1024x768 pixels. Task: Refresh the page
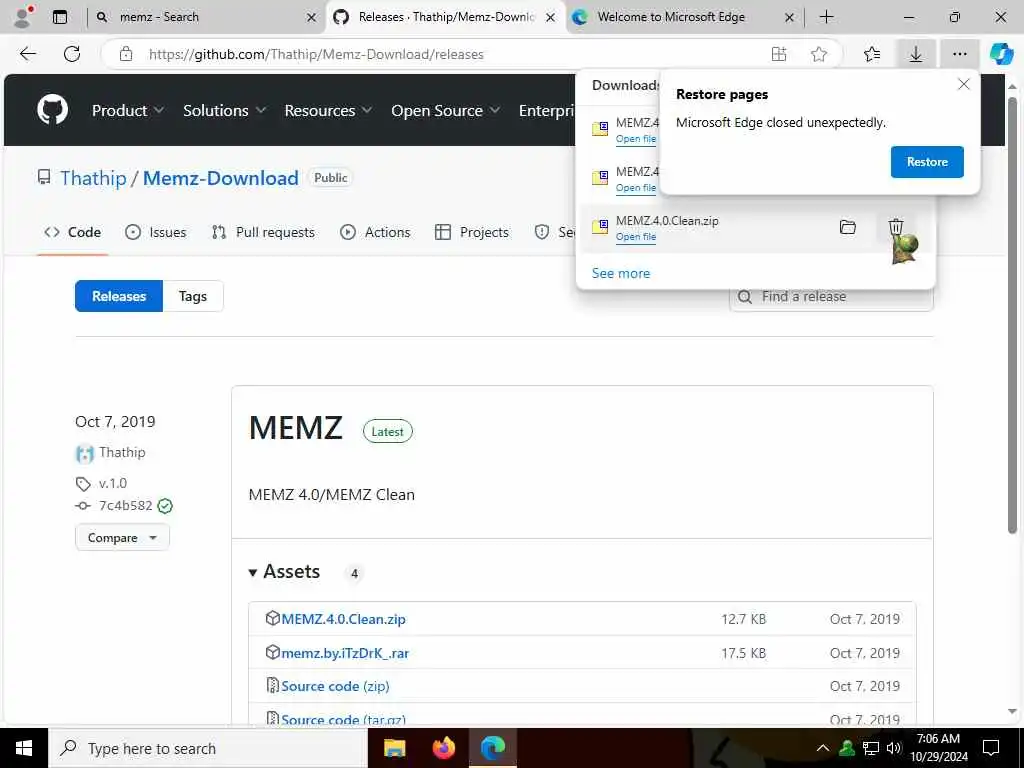coord(72,54)
